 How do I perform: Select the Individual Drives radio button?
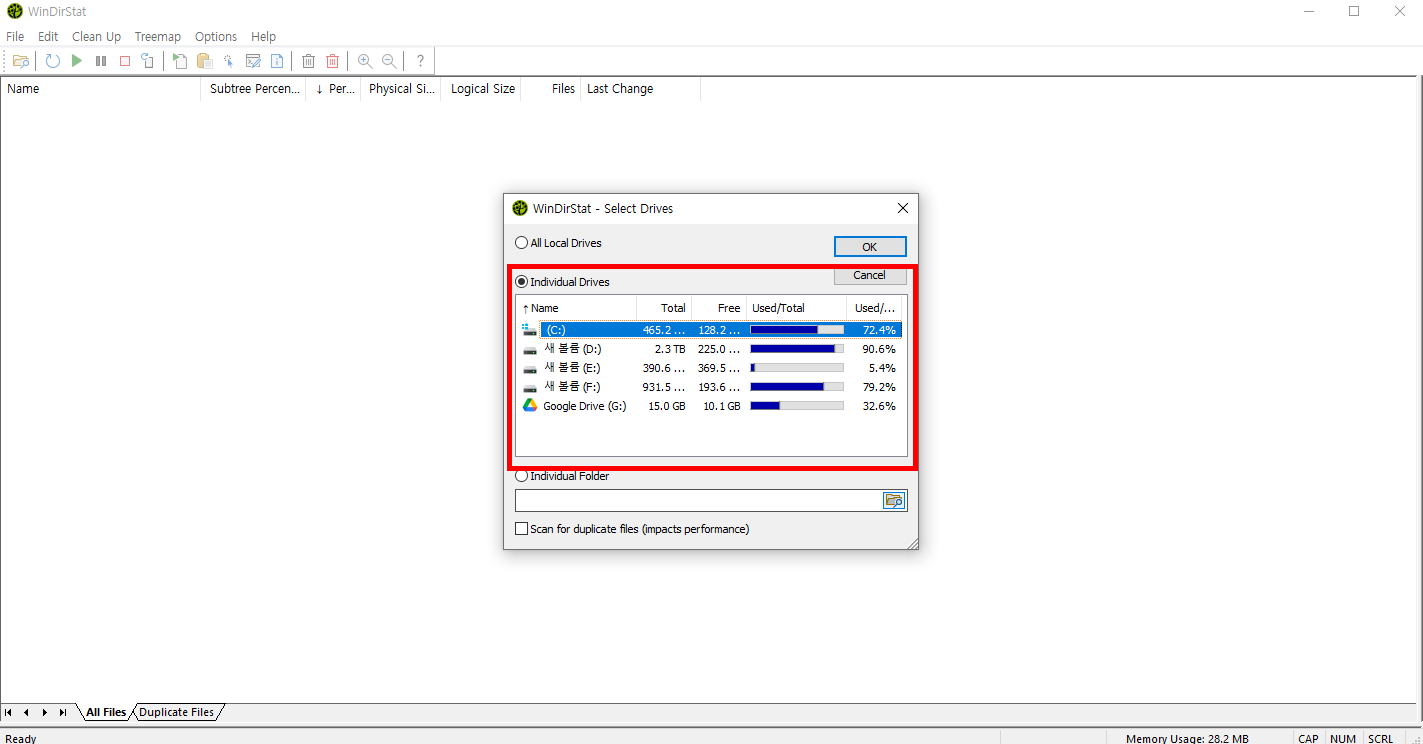pyautogui.click(x=521, y=282)
